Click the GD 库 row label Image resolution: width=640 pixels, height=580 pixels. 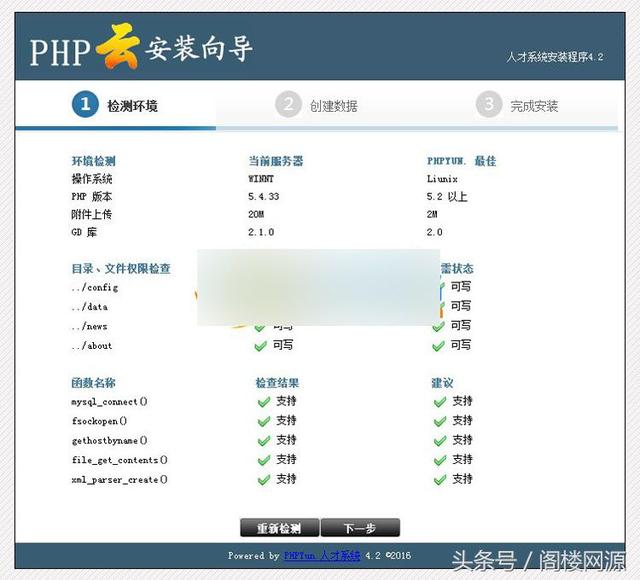point(84,232)
